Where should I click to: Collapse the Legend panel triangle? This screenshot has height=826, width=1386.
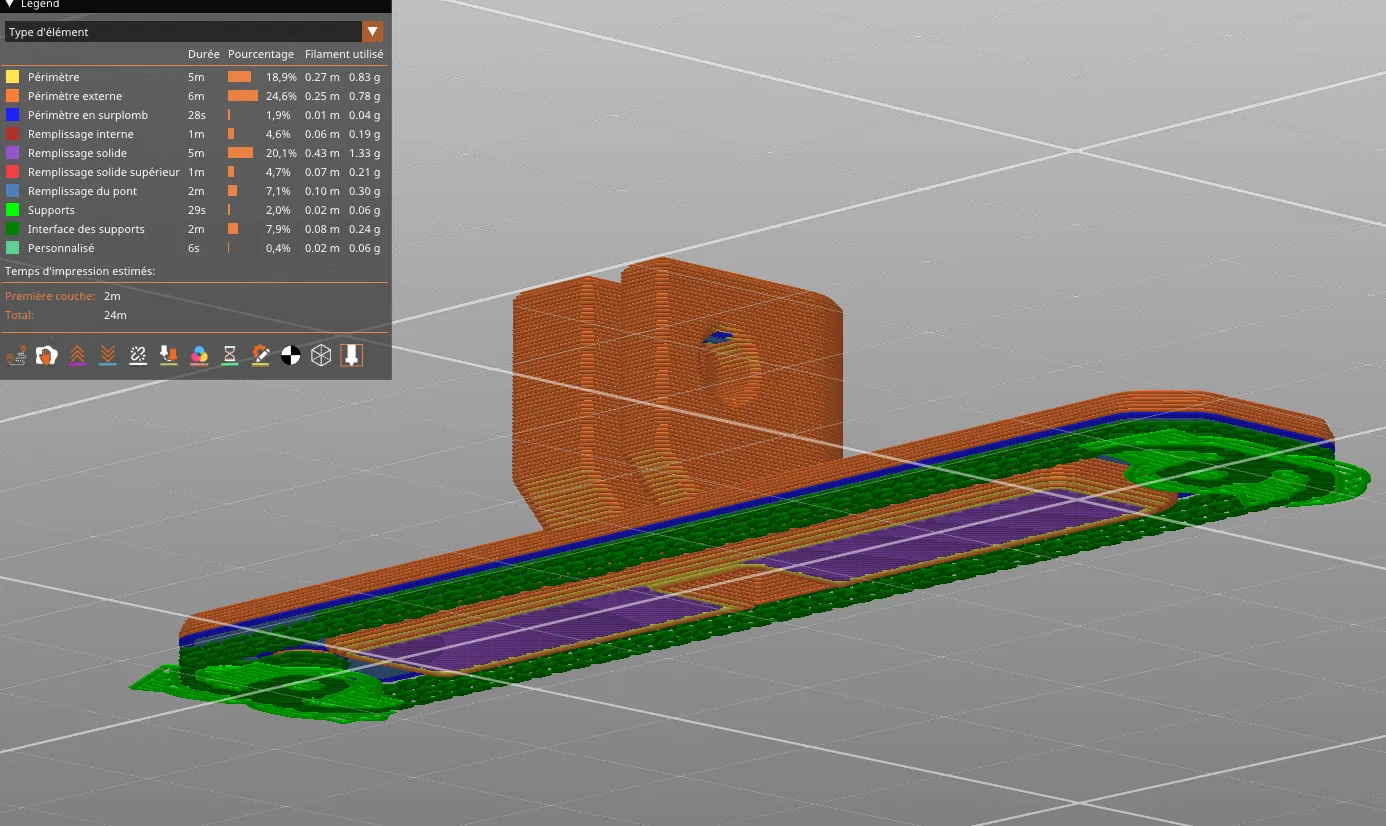9,4
